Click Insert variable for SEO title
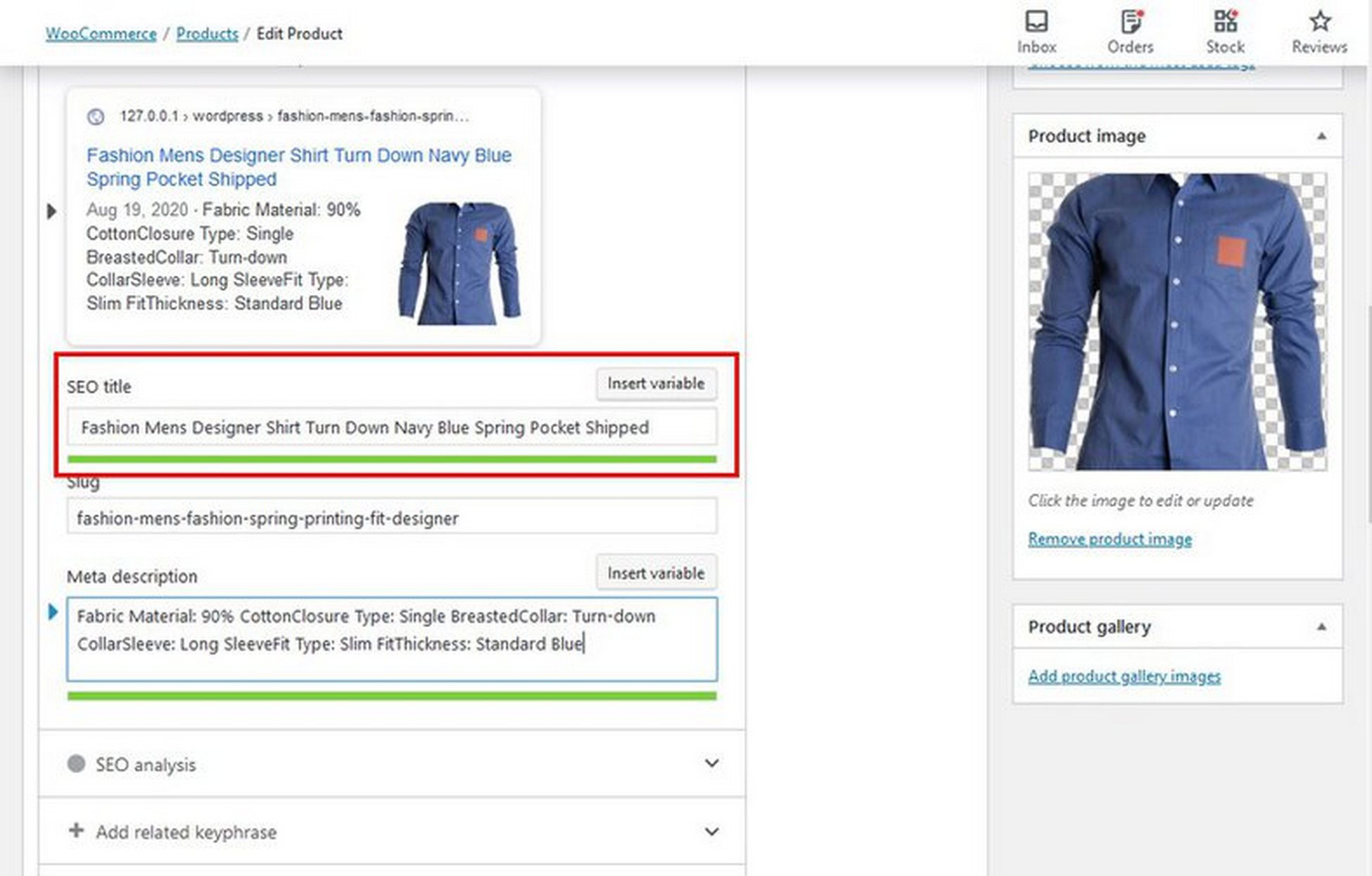The width and height of the screenshot is (1372, 876). coord(656,383)
